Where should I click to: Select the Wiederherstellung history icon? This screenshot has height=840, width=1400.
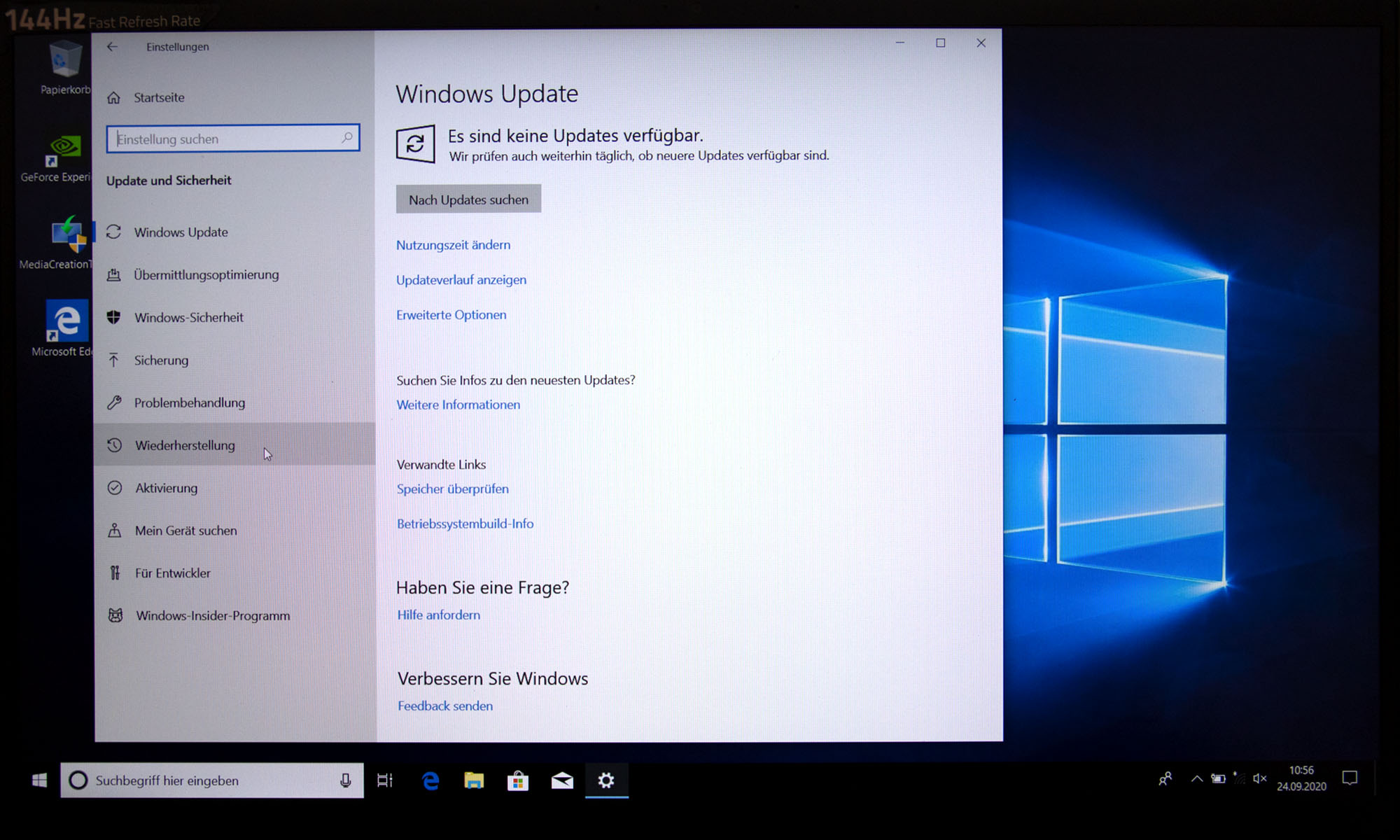115,445
